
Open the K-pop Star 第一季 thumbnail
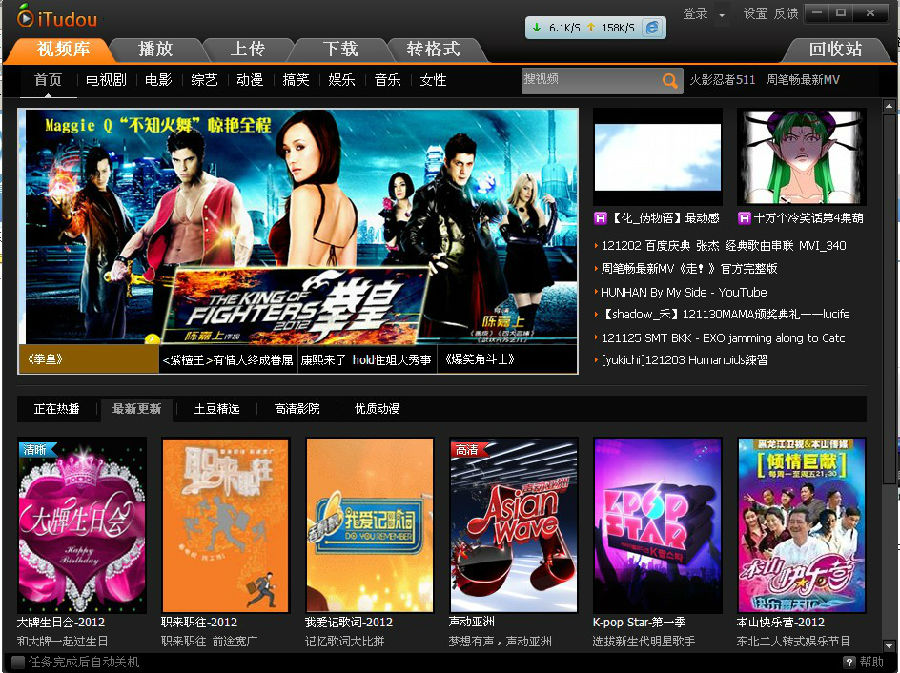tap(657, 524)
